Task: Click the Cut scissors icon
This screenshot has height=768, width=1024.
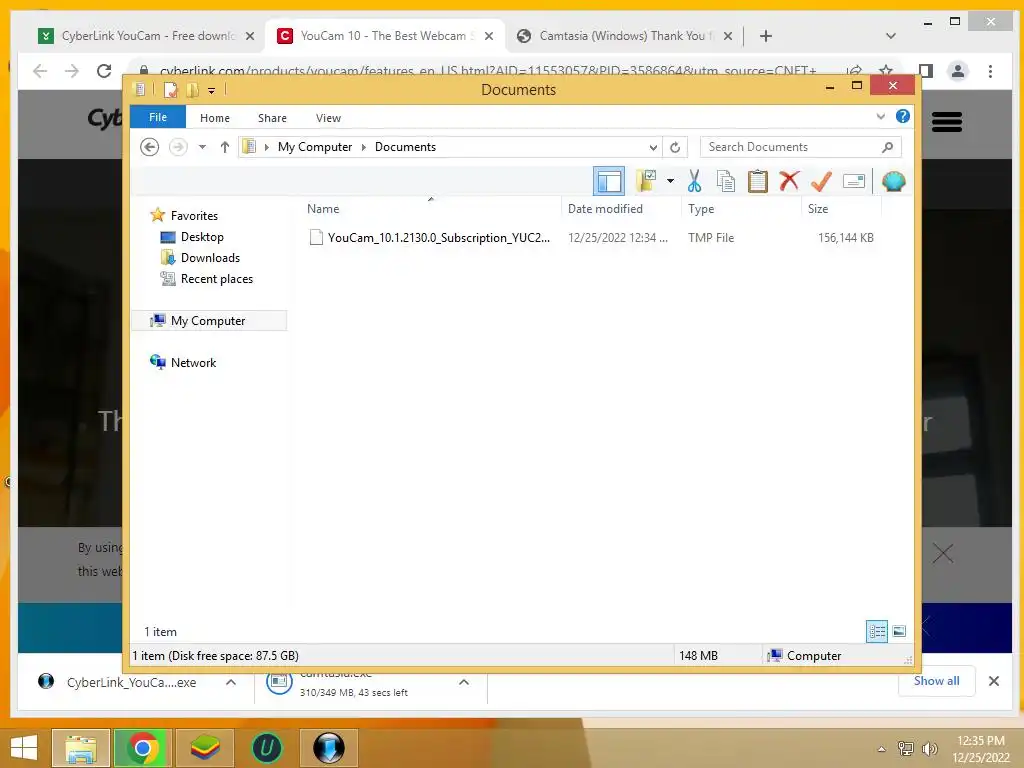Action: [694, 181]
